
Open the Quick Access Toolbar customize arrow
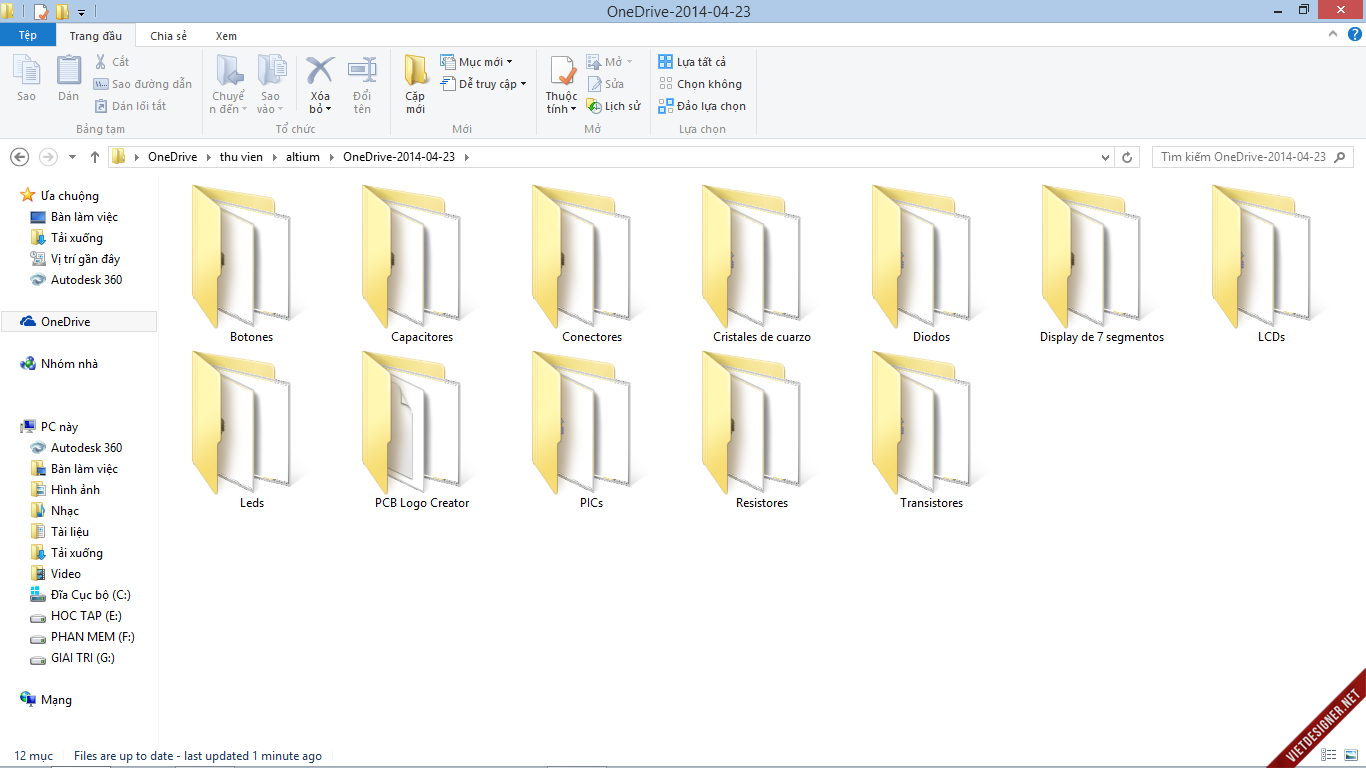(x=81, y=12)
